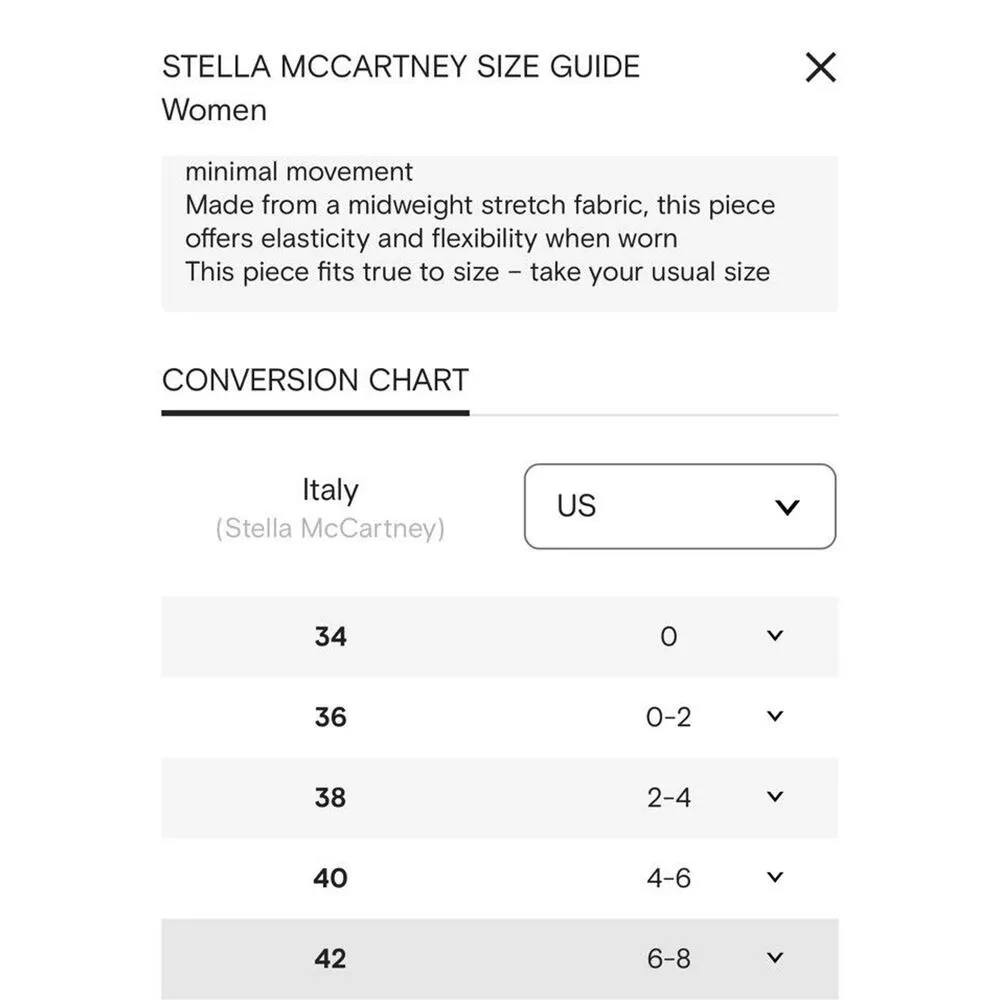Screen dimensions: 1000x1000
Task: Click the US size 6-8 value
Action: [669, 959]
